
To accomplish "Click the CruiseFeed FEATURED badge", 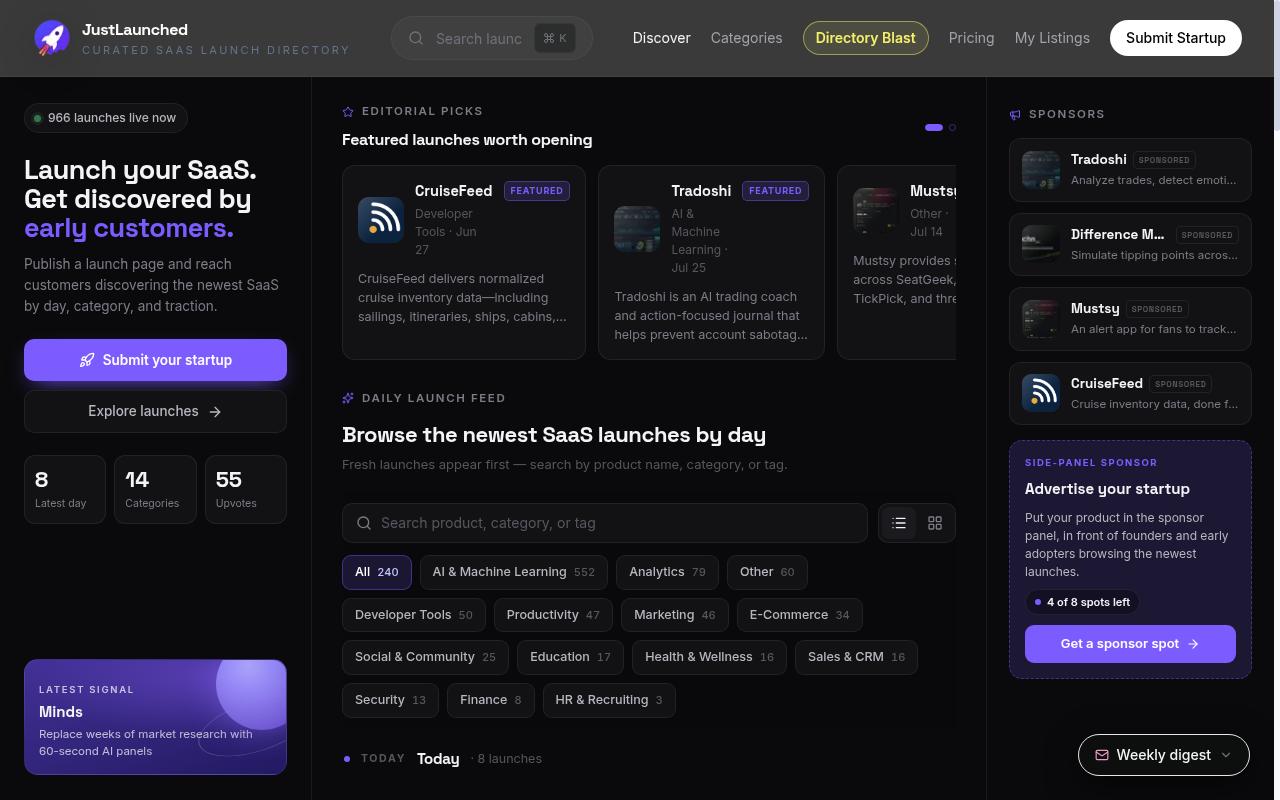I will (x=537, y=191).
